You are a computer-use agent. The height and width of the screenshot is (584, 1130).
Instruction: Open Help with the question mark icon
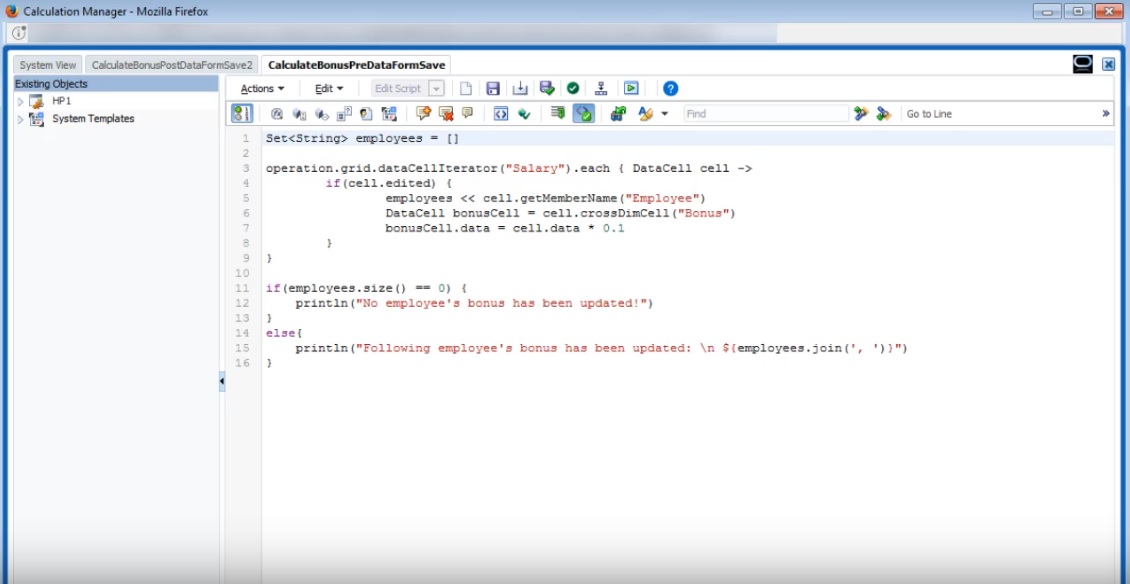coord(670,88)
